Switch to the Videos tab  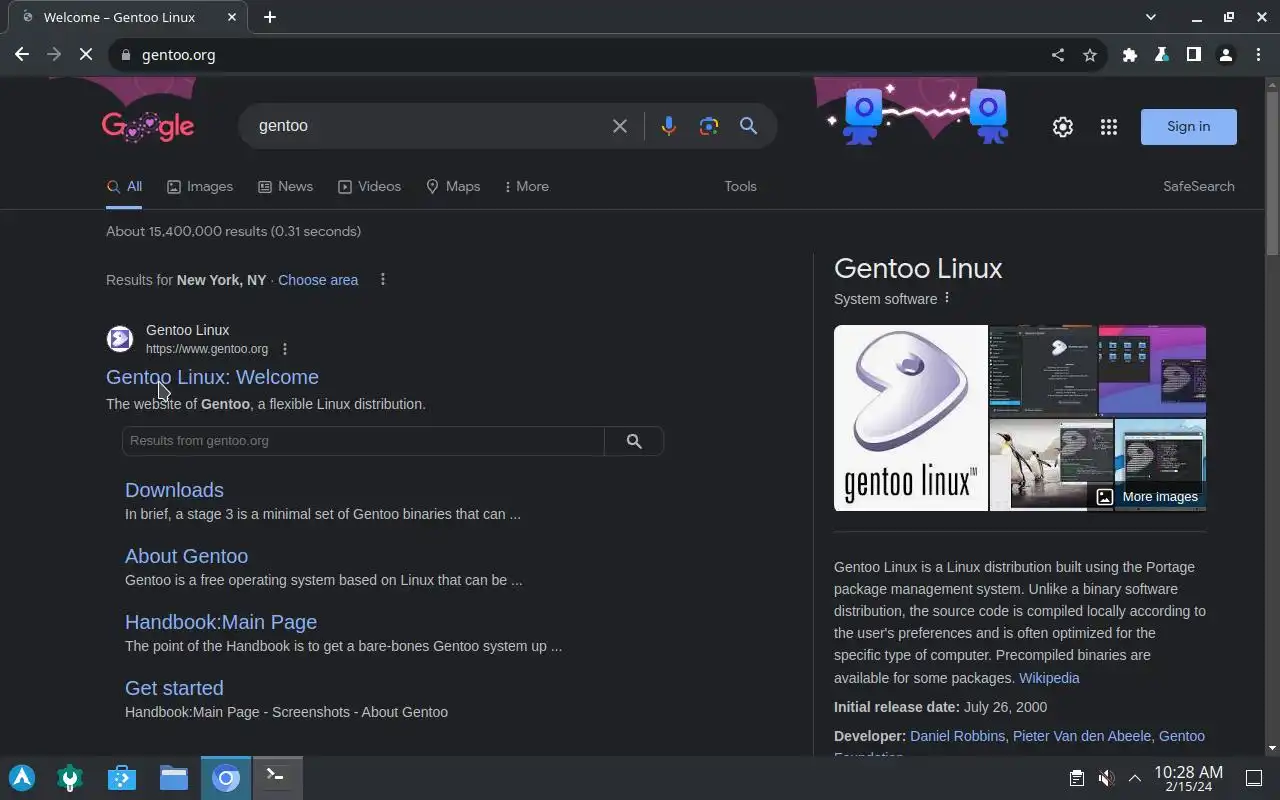tap(370, 187)
